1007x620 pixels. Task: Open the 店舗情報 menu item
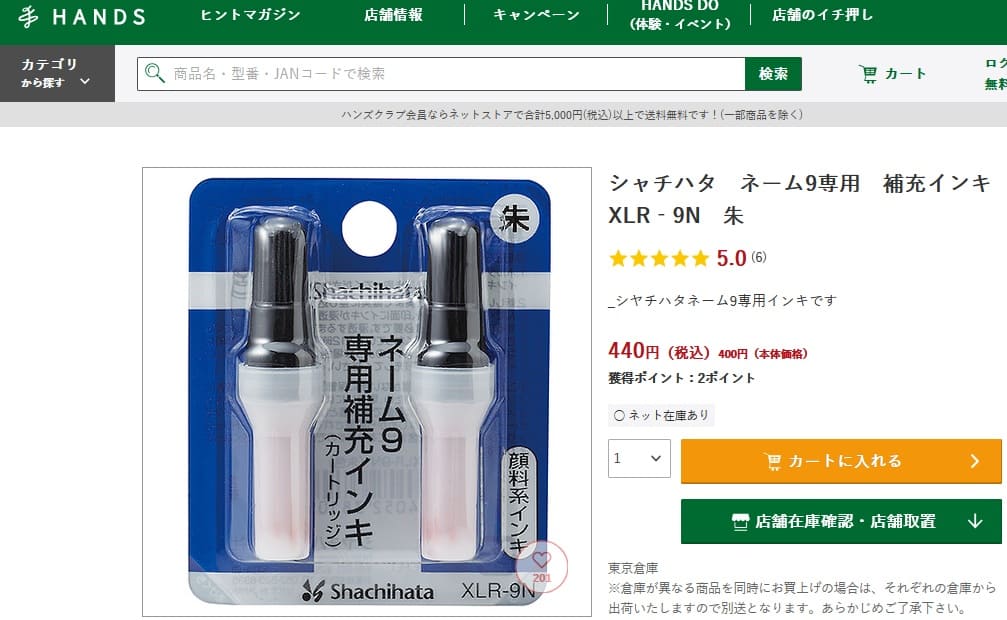pyautogui.click(x=393, y=15)
